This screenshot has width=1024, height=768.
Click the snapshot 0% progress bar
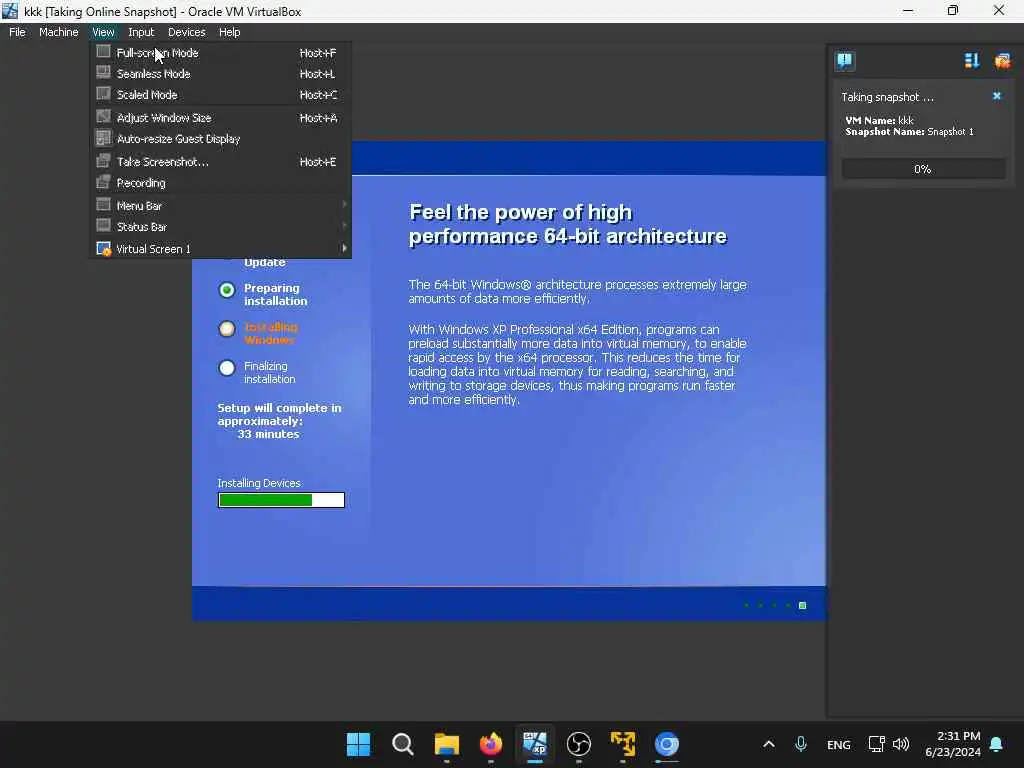(923, 169)
